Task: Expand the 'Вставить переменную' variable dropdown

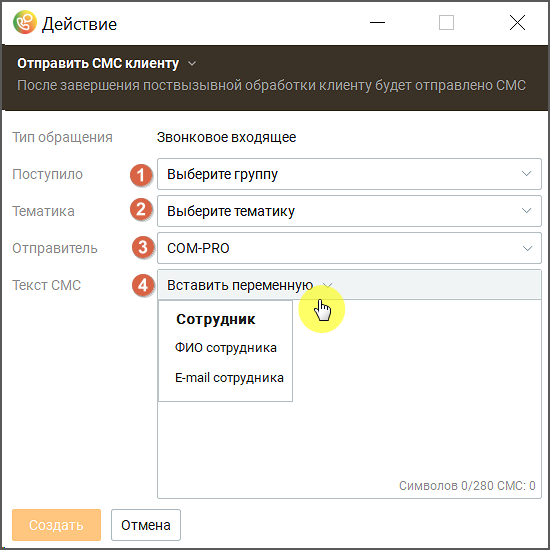Action: click(x=249, y=285)
